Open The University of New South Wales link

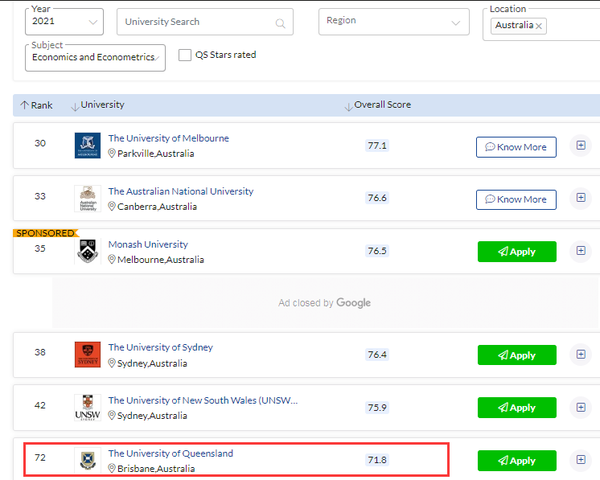203,400
